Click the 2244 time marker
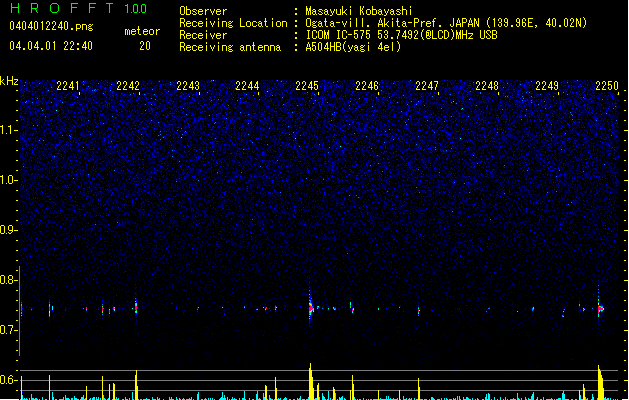This screenshot has width=629, height=400. [247, 86]
